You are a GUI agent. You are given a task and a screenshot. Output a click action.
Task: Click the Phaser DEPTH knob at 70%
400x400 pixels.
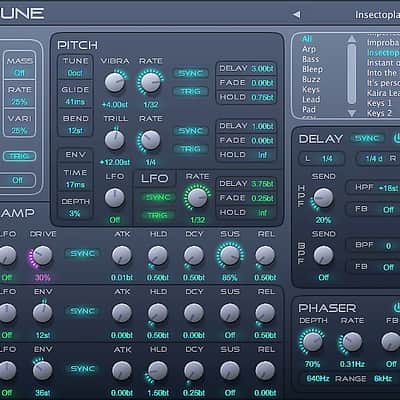pos(312,342)
